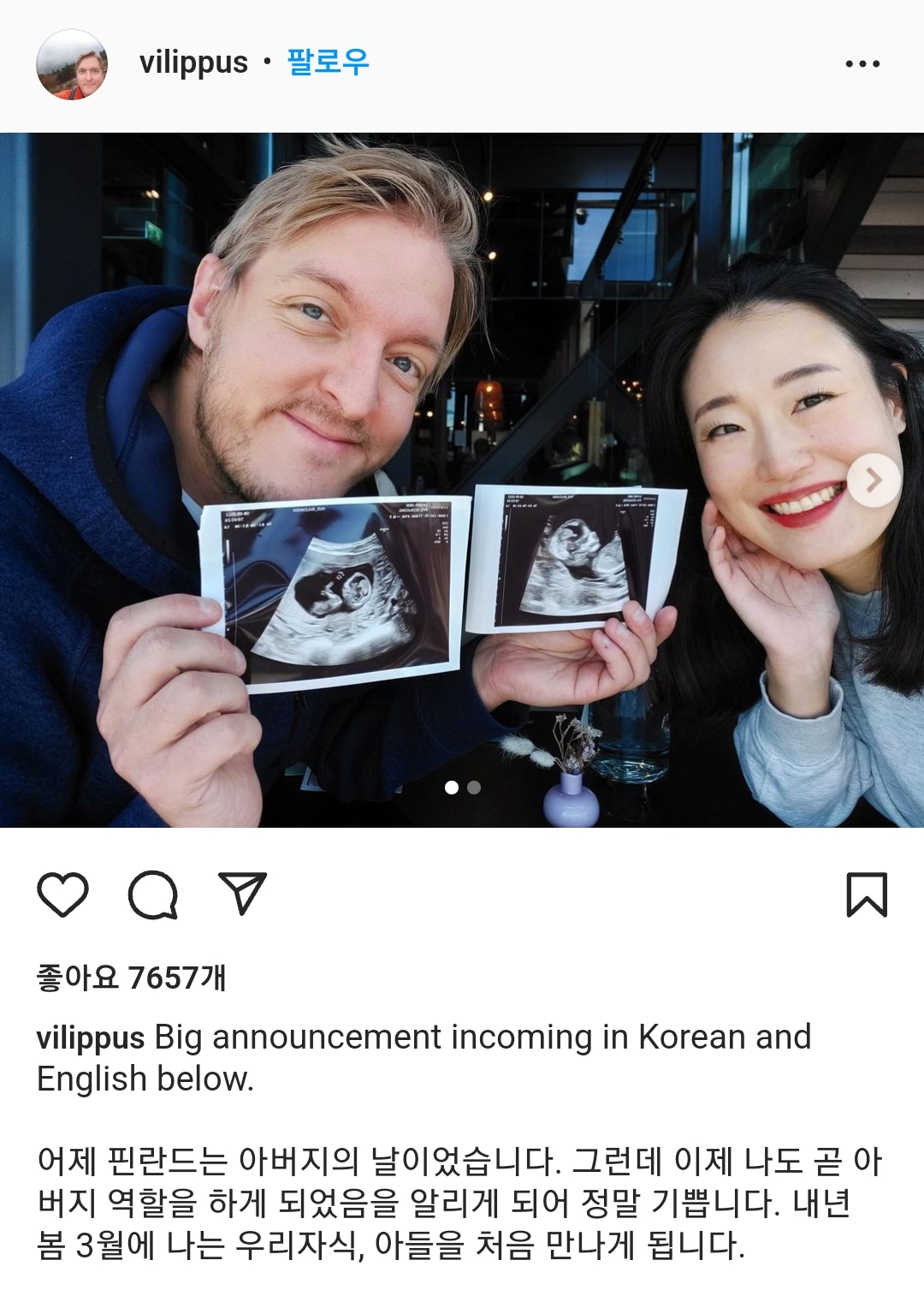Screen dimensions: 924x1290
Task: Tap the small purple vase in the photo
Action: [x=571, y=799]
